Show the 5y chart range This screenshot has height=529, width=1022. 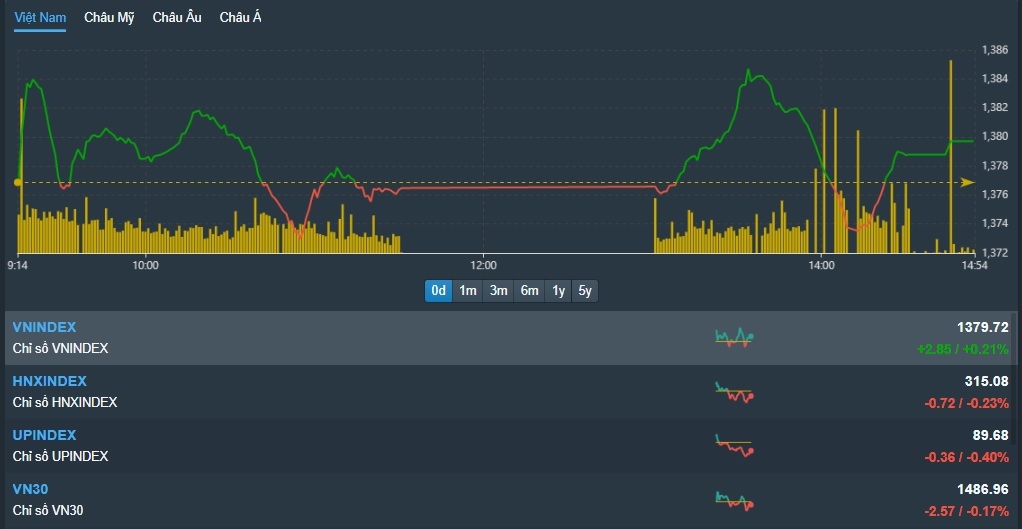point(585,291)
